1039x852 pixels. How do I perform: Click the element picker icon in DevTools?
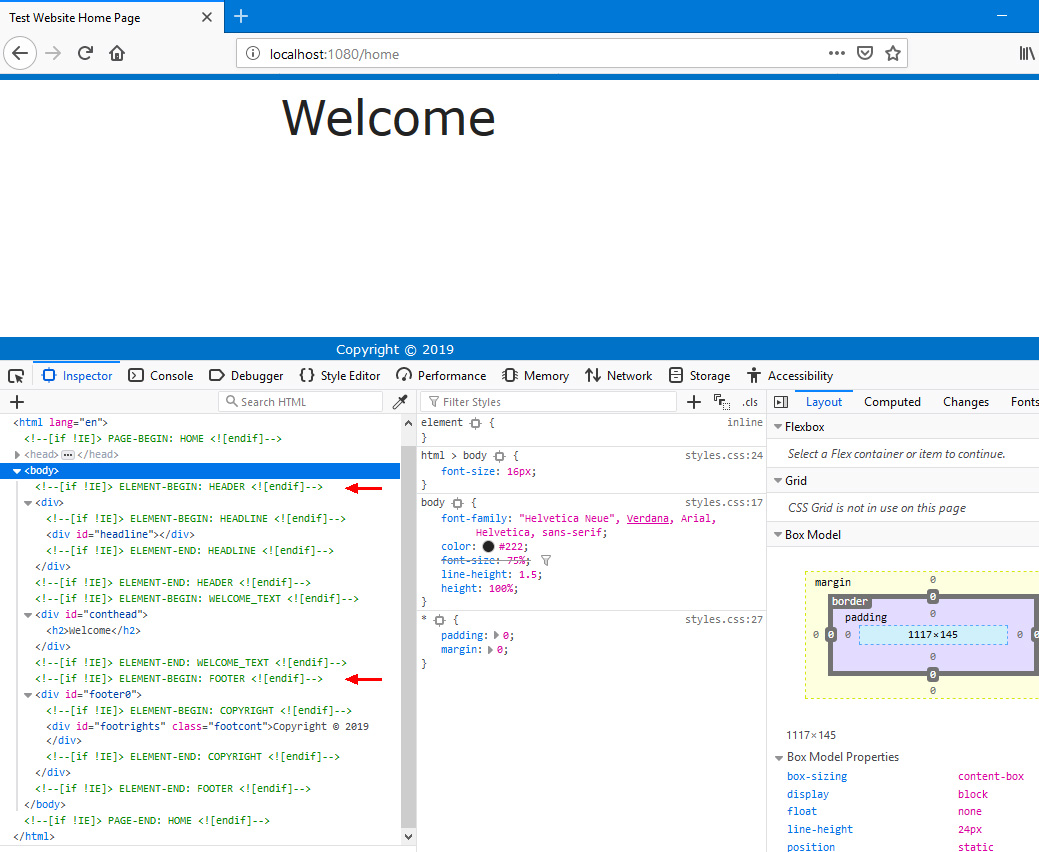[16, 376]
